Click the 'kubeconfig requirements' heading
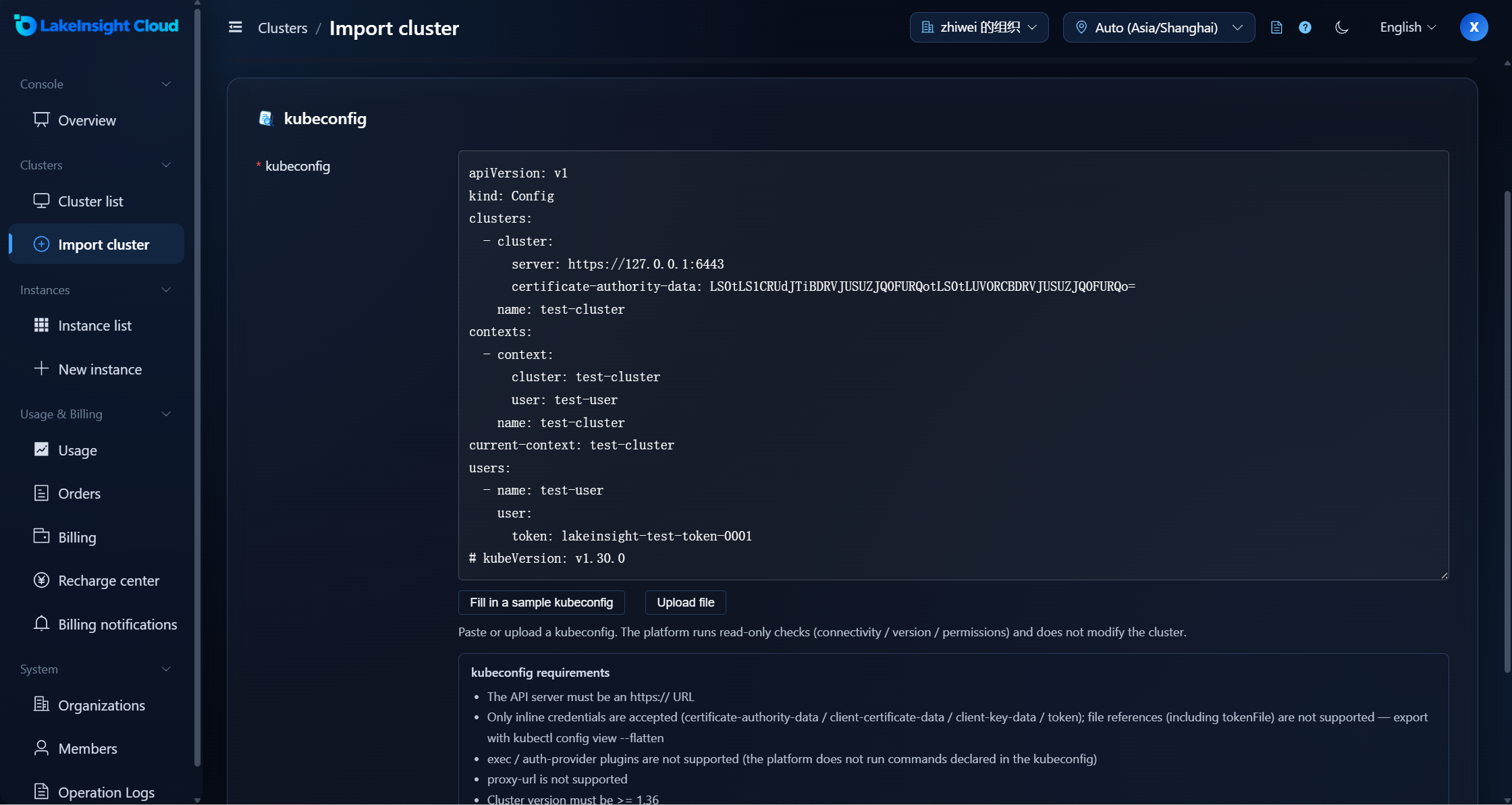The image size is (1512, 805). pyautogui.click(x=540, y=672)
